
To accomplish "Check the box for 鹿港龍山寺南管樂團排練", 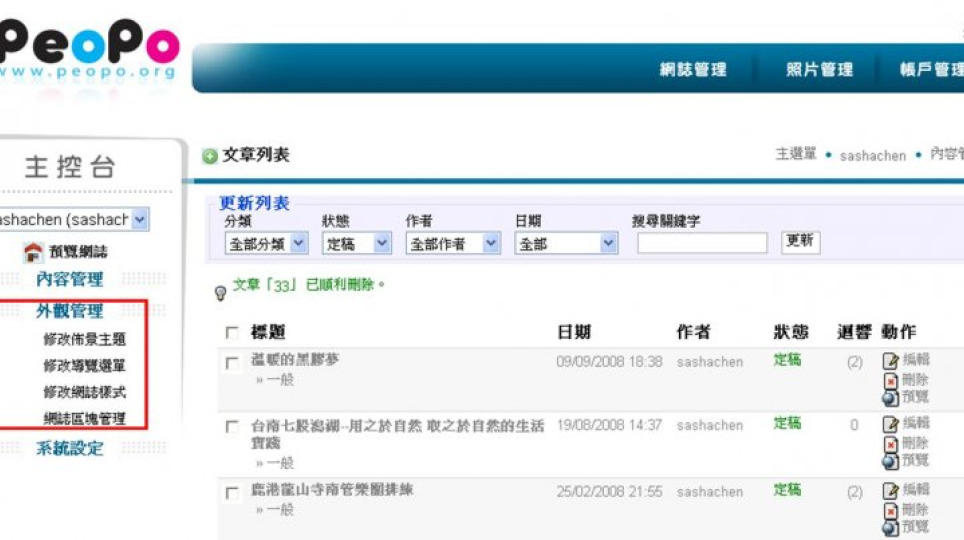I will pyautogui.click(x=232, y=493).
